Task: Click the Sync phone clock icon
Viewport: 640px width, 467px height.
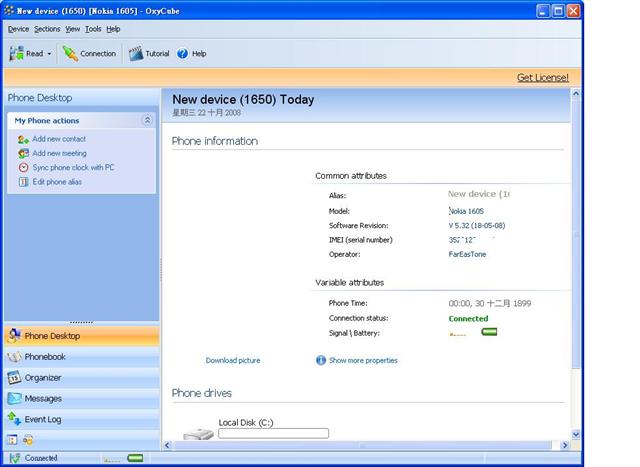Action: (23, 167)
